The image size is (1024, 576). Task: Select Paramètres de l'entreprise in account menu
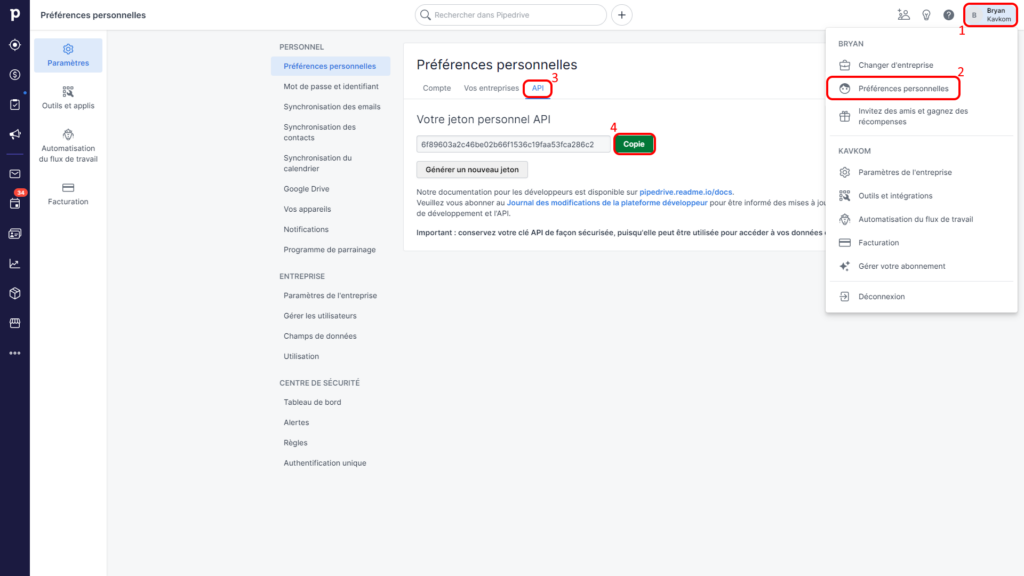(921, 172)
